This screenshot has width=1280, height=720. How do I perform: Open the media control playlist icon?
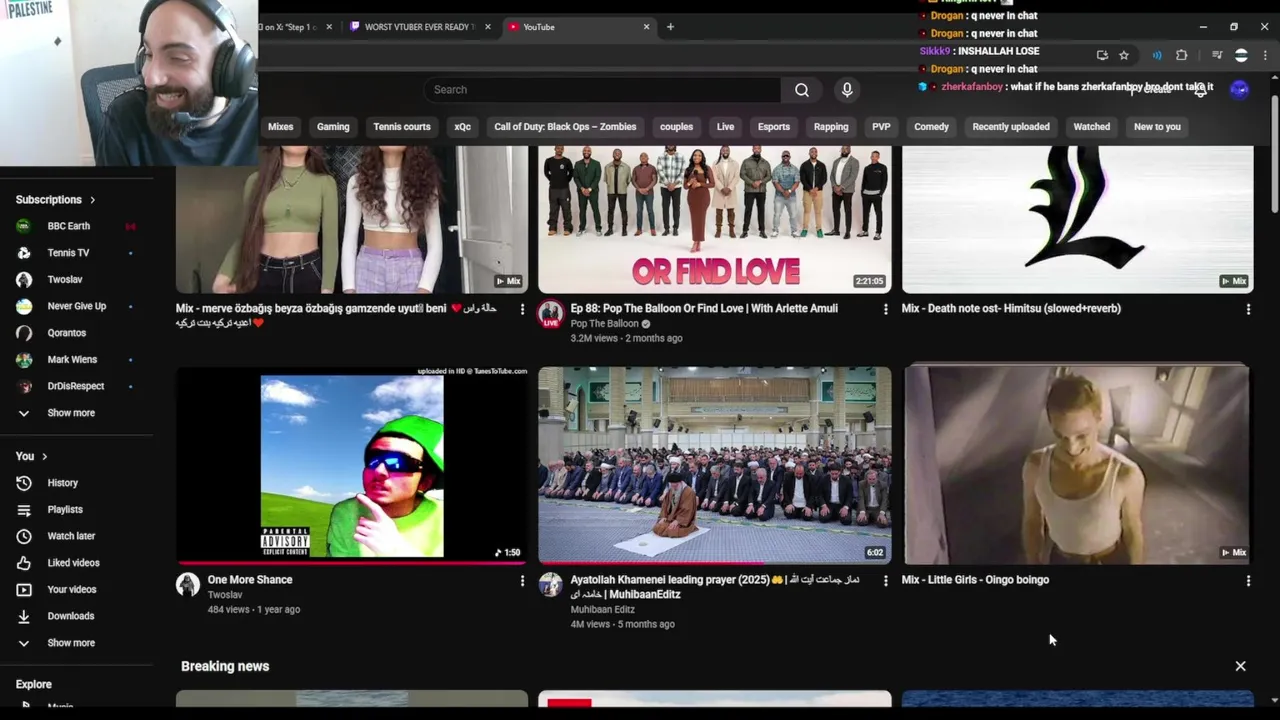(1217, 55)
